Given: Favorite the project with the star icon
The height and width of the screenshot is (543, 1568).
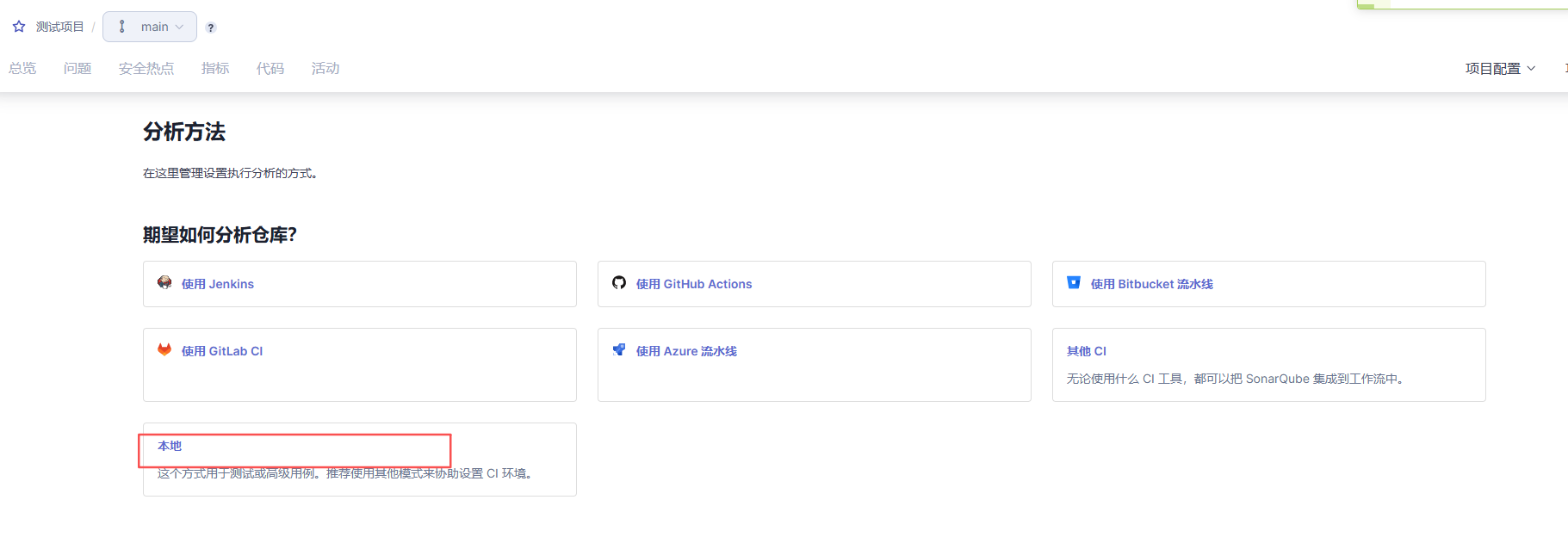Looking at the screenshot, I should 19,27.
